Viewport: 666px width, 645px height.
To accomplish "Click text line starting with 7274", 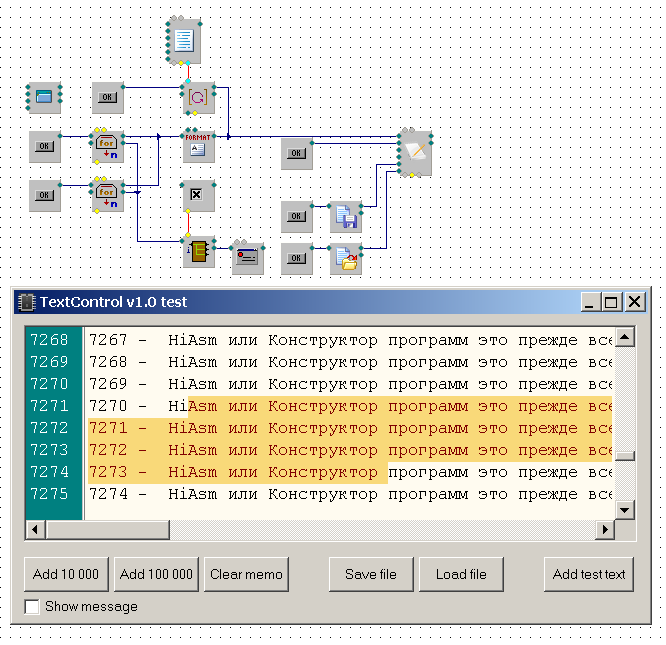I will coord(350,495).
